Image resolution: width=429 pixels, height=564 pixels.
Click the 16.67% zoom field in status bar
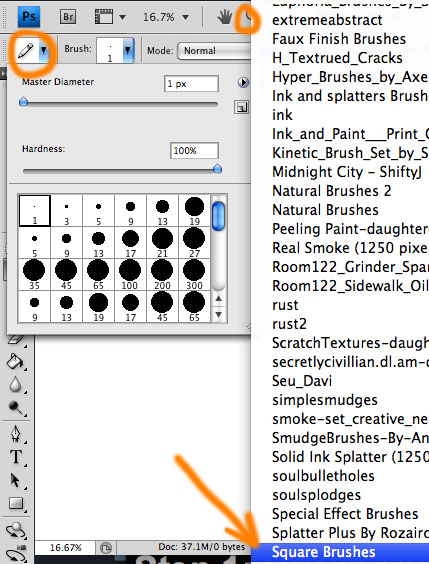tap(66, 547)
